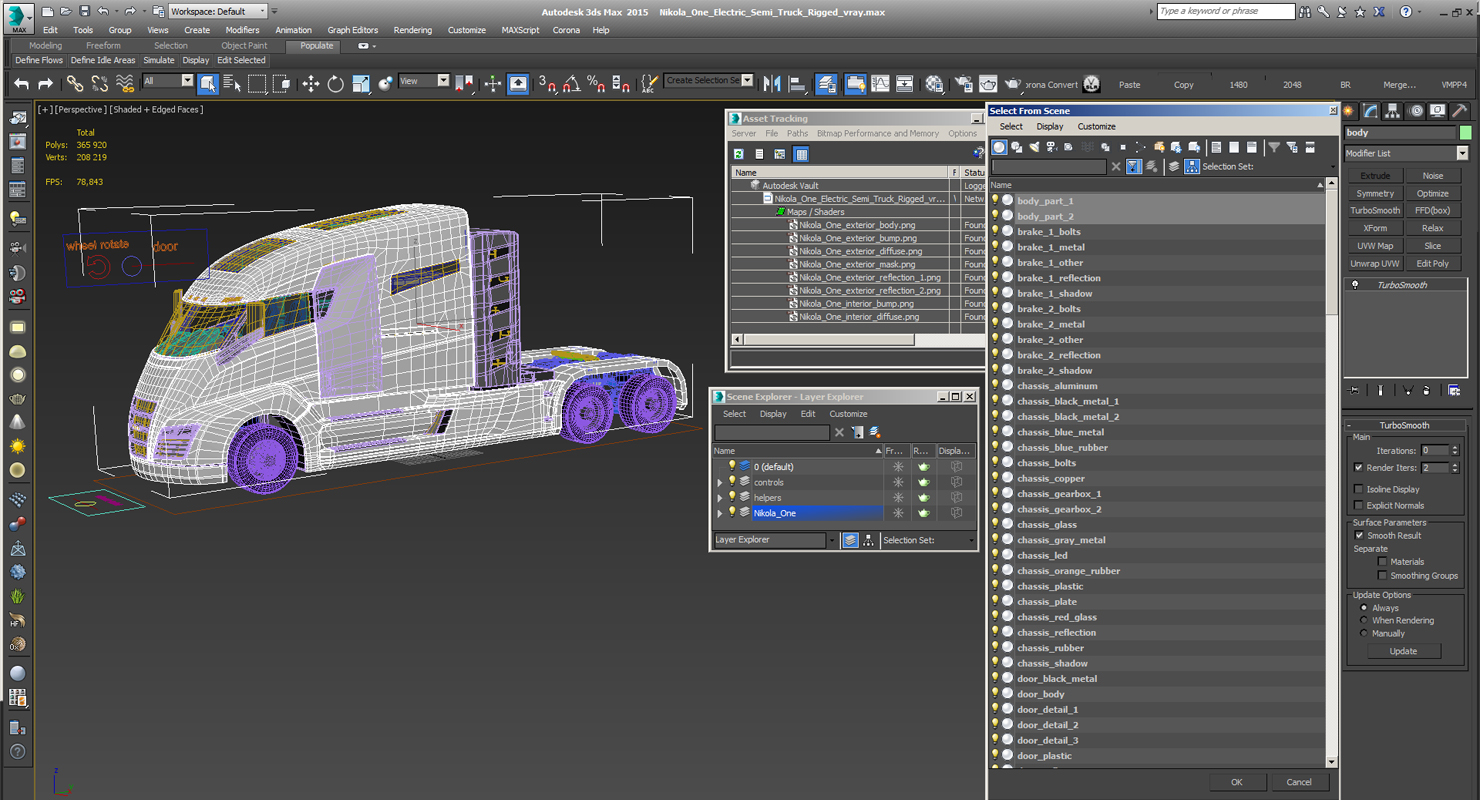Viewport: 1480px width, 800px height.
Task: Click the Refresh icon in Asset Tracking
Action: (x=739, y=154)
